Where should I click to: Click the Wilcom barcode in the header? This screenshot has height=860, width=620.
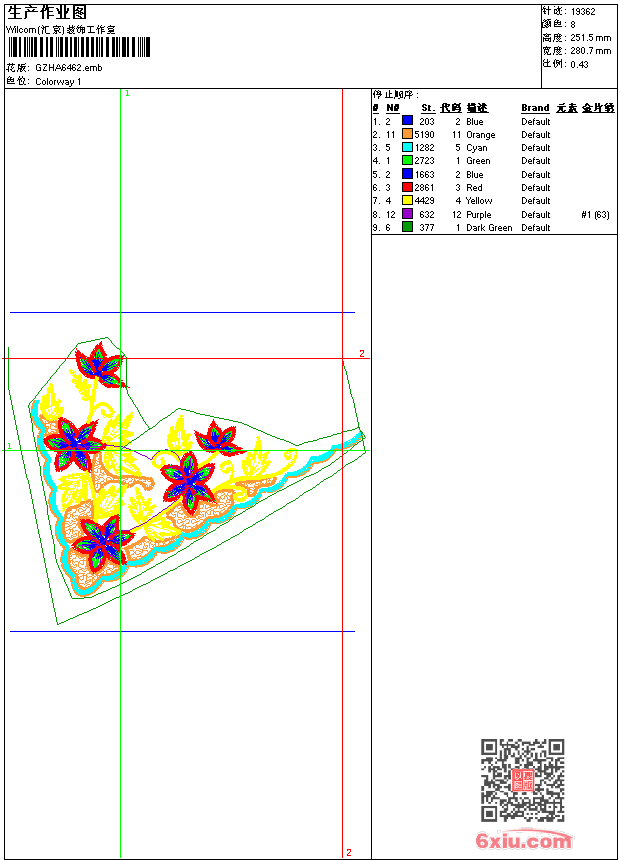(x=79, y=47)
